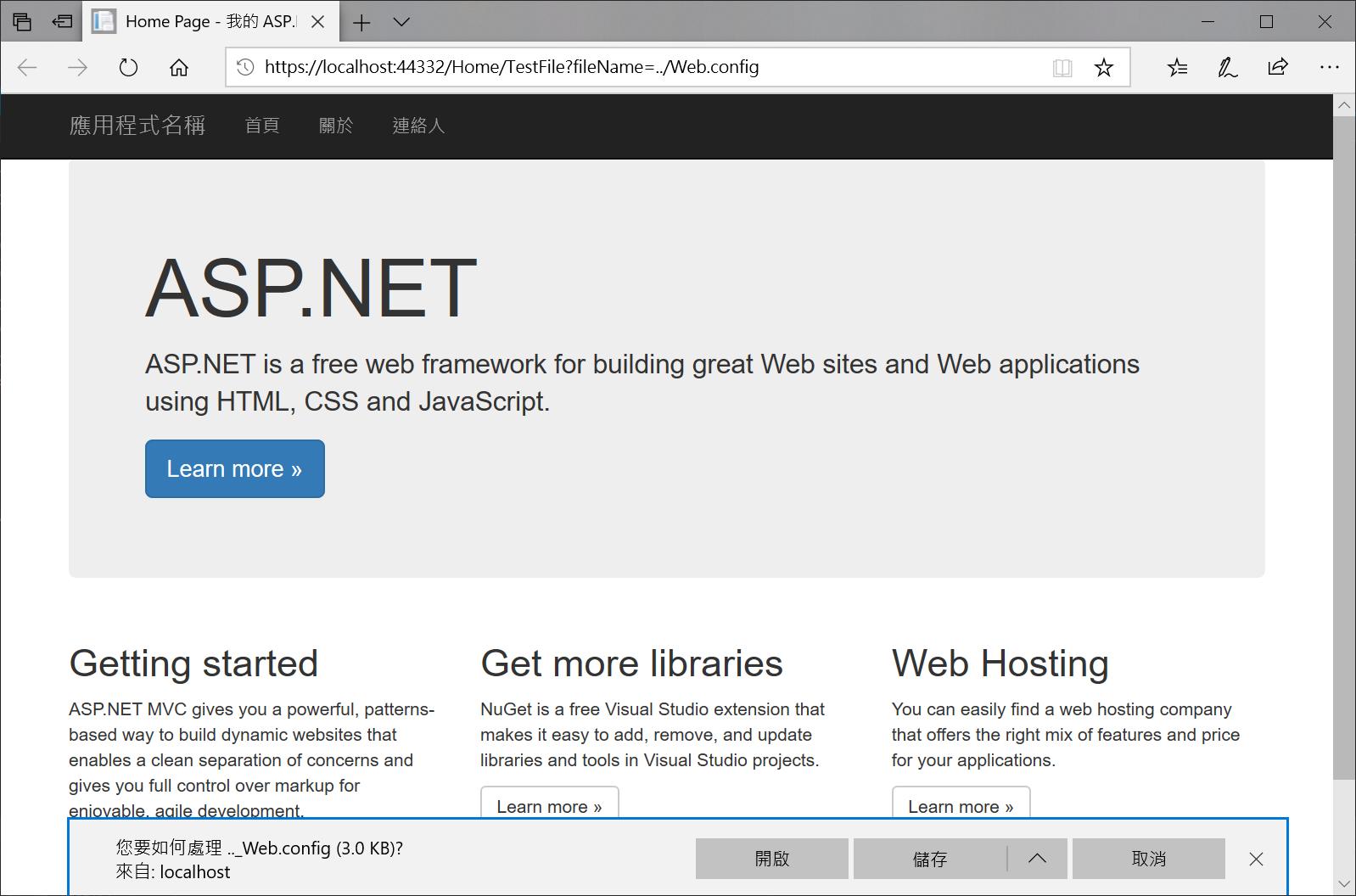This screenshot has height=896, width=1356.
Task: Open the Favorites hub icon
Action: 1177,68
